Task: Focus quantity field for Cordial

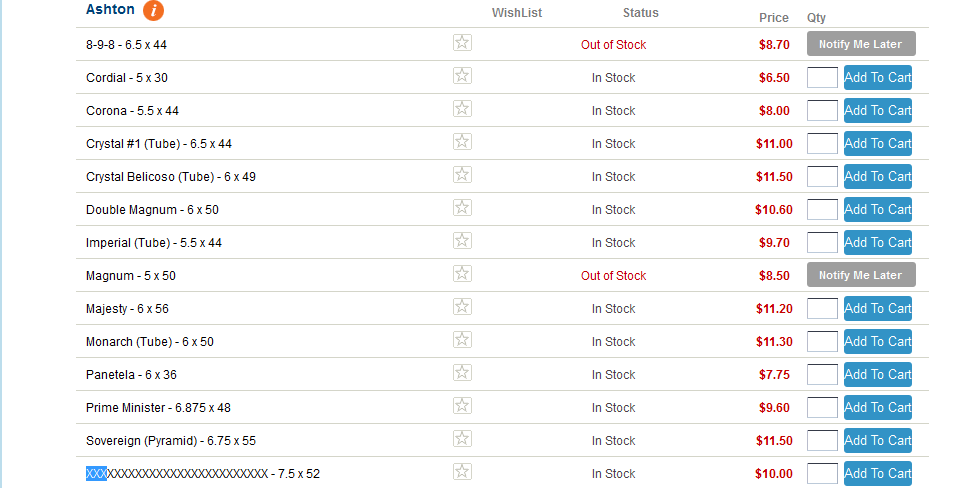Action: click(822, 77)
